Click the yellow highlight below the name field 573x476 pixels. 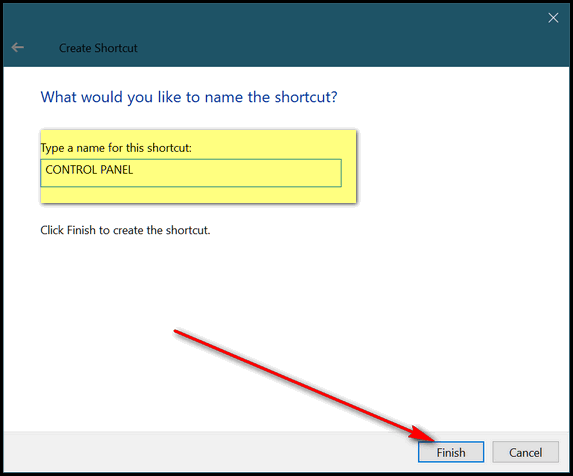pyautogui.click(x=197, y=195)
